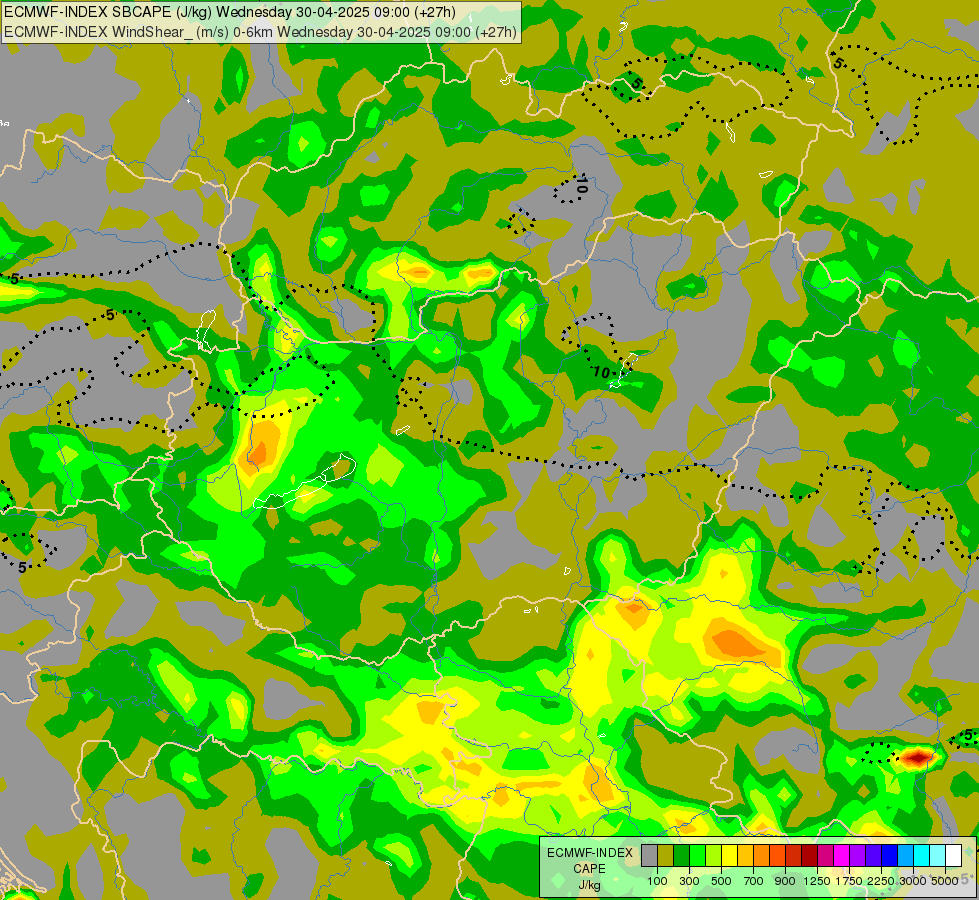Pick the pale cyan swatch before the 5000 mark
Screen dimensions: 979x900
pos(938,855)
